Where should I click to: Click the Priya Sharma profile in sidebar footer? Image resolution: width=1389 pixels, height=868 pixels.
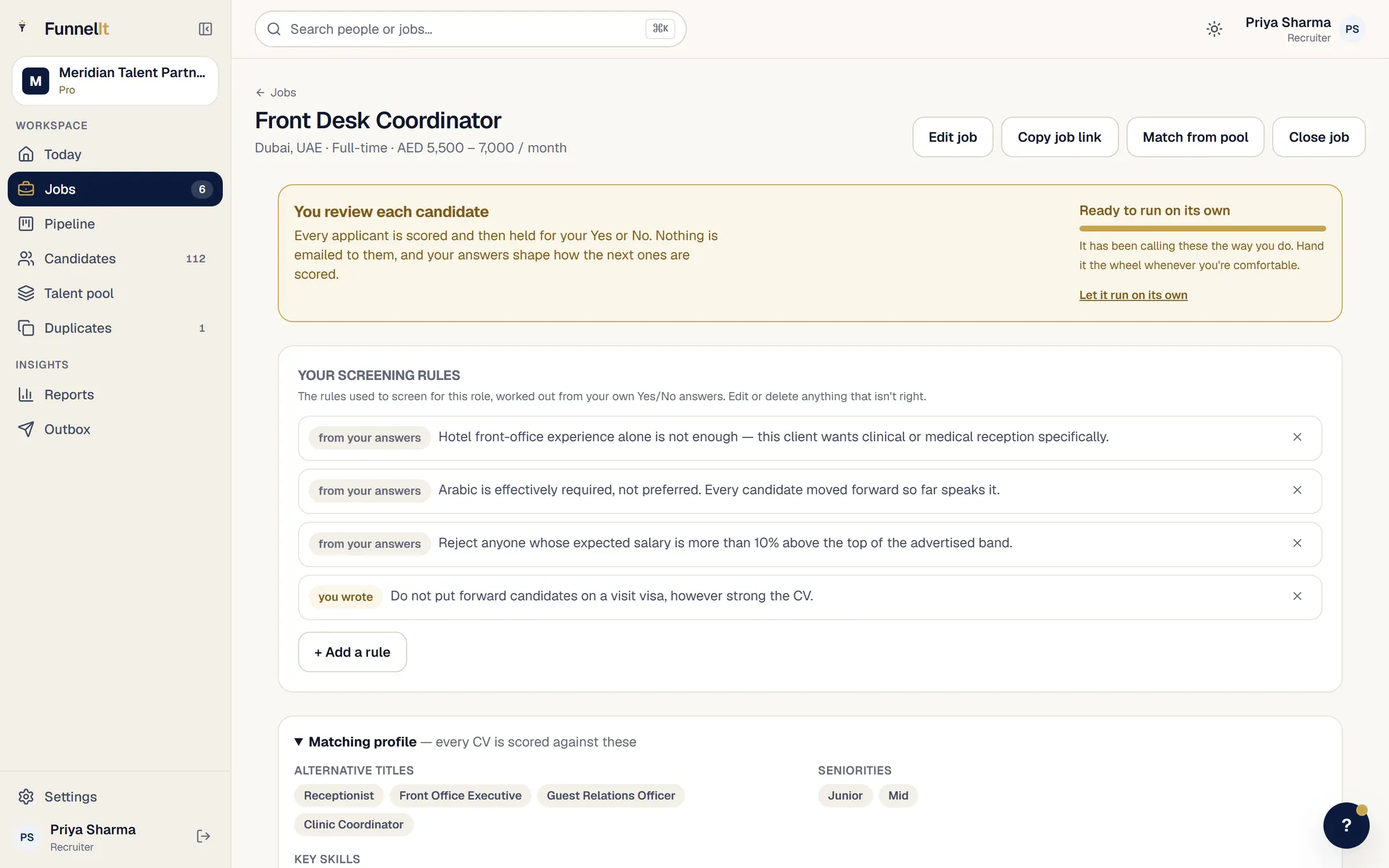pos(93,837)
